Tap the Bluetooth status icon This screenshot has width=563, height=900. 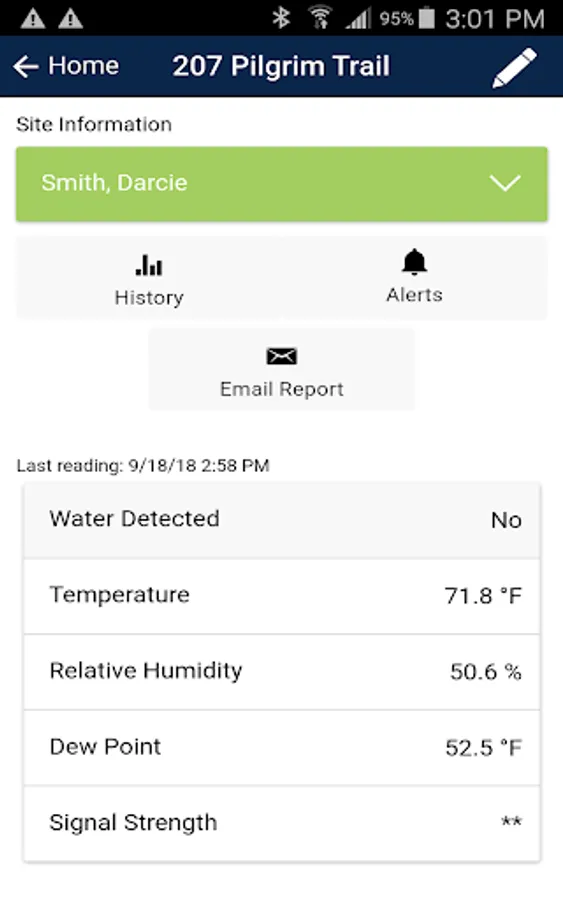click(x=281, y=18)
